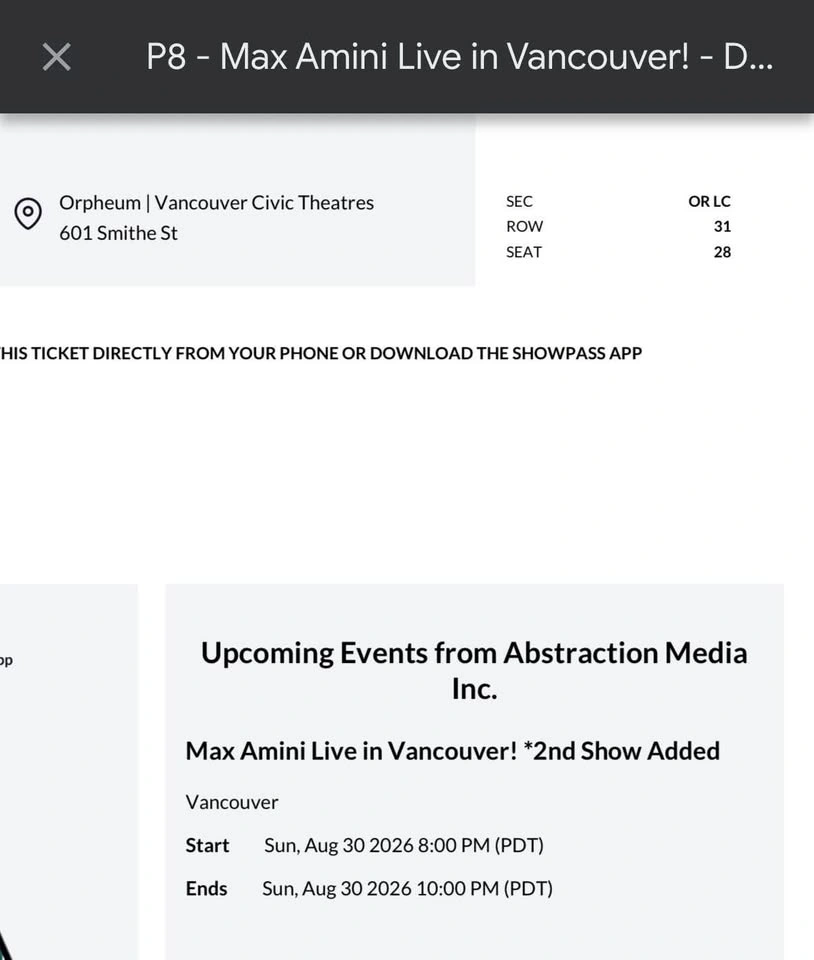The image size is (814, 960).
Task: Close the ticket viewer with X icon
Action: point(56,57)
